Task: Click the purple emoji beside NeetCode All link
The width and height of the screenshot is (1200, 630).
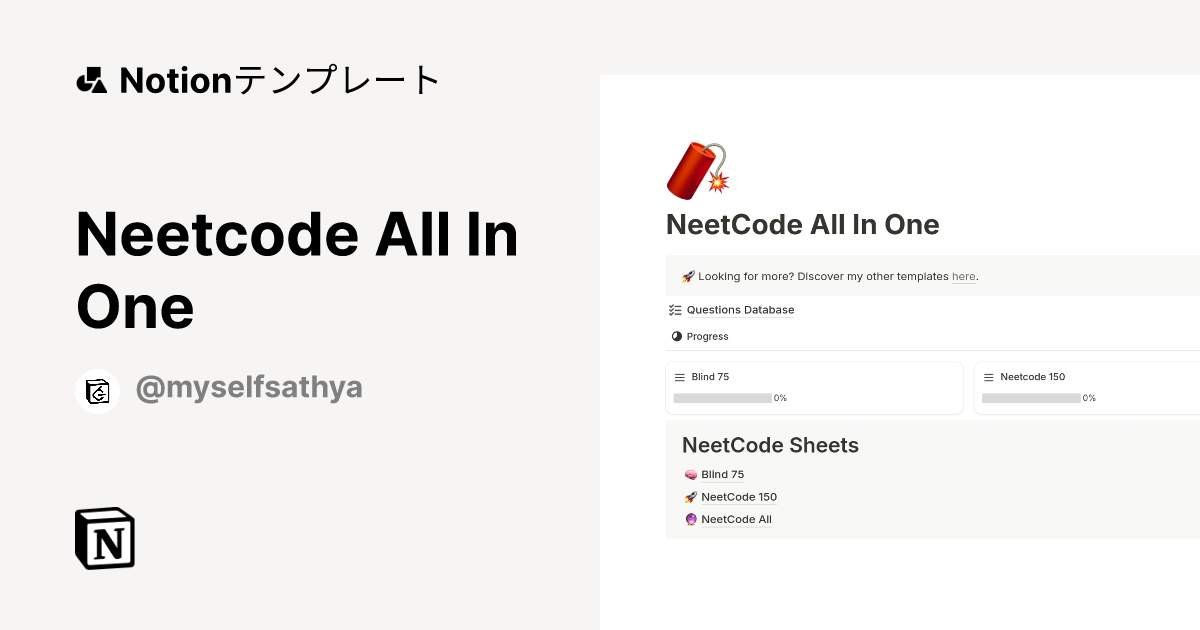Action: 691,519
